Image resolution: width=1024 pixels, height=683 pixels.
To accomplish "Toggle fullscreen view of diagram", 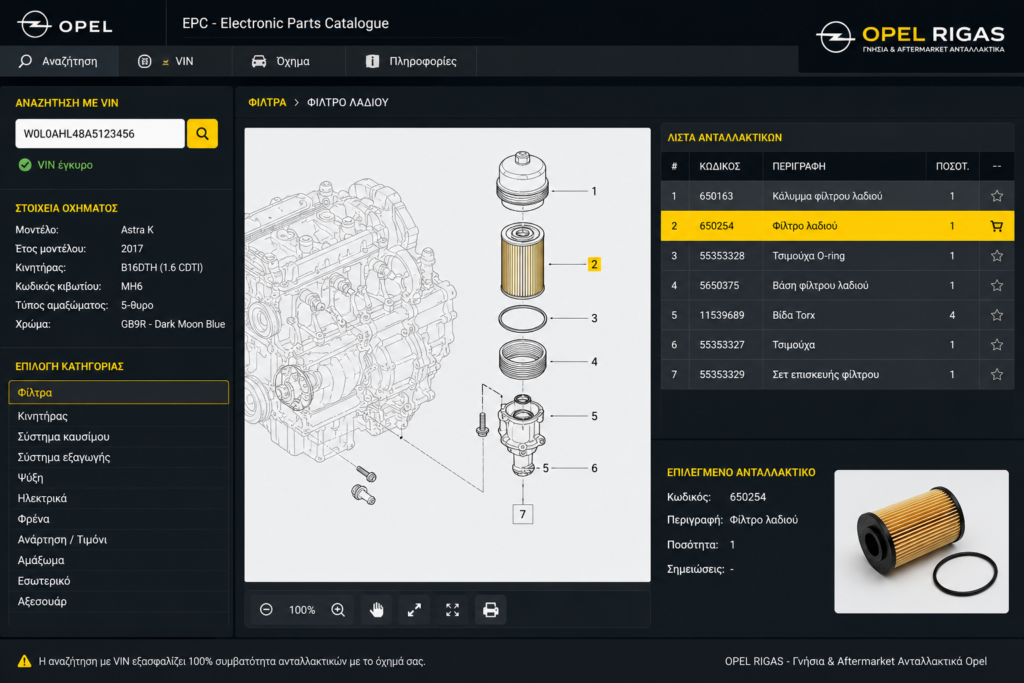I will click(x=453, y=610).
